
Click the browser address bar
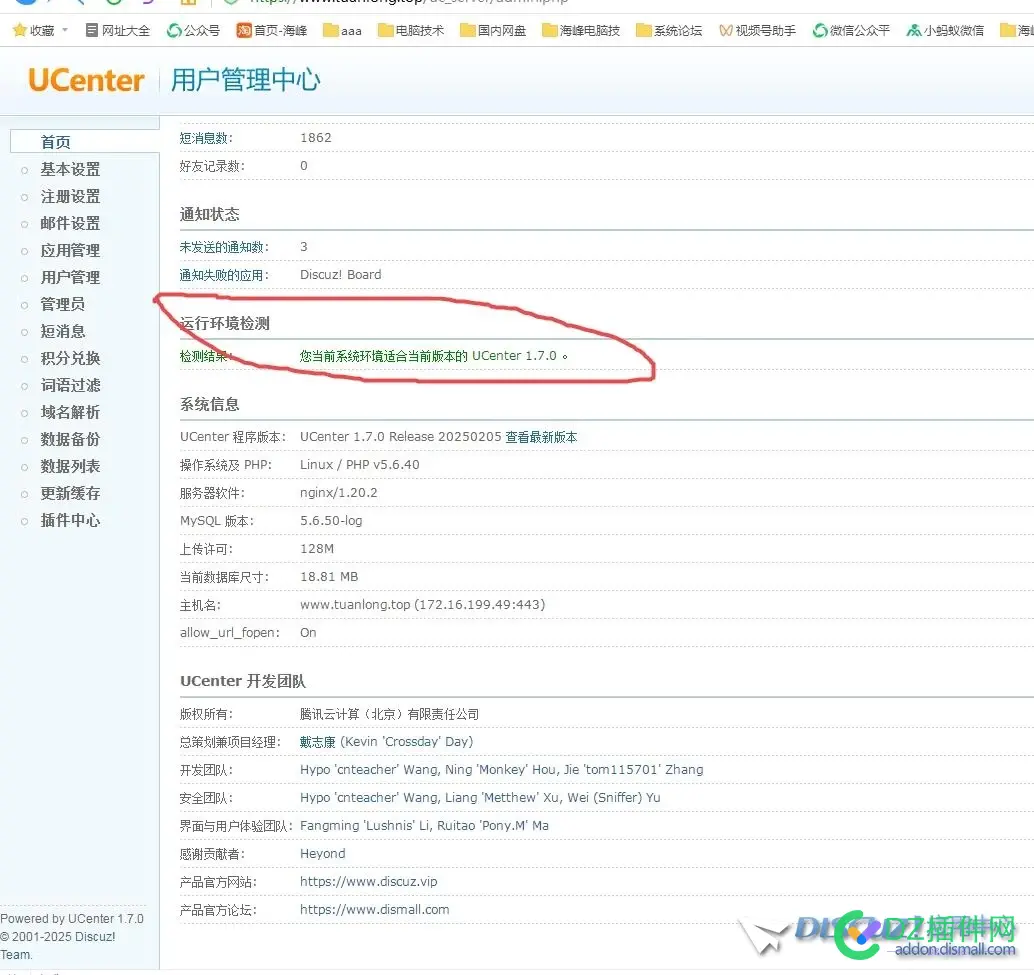400,3
